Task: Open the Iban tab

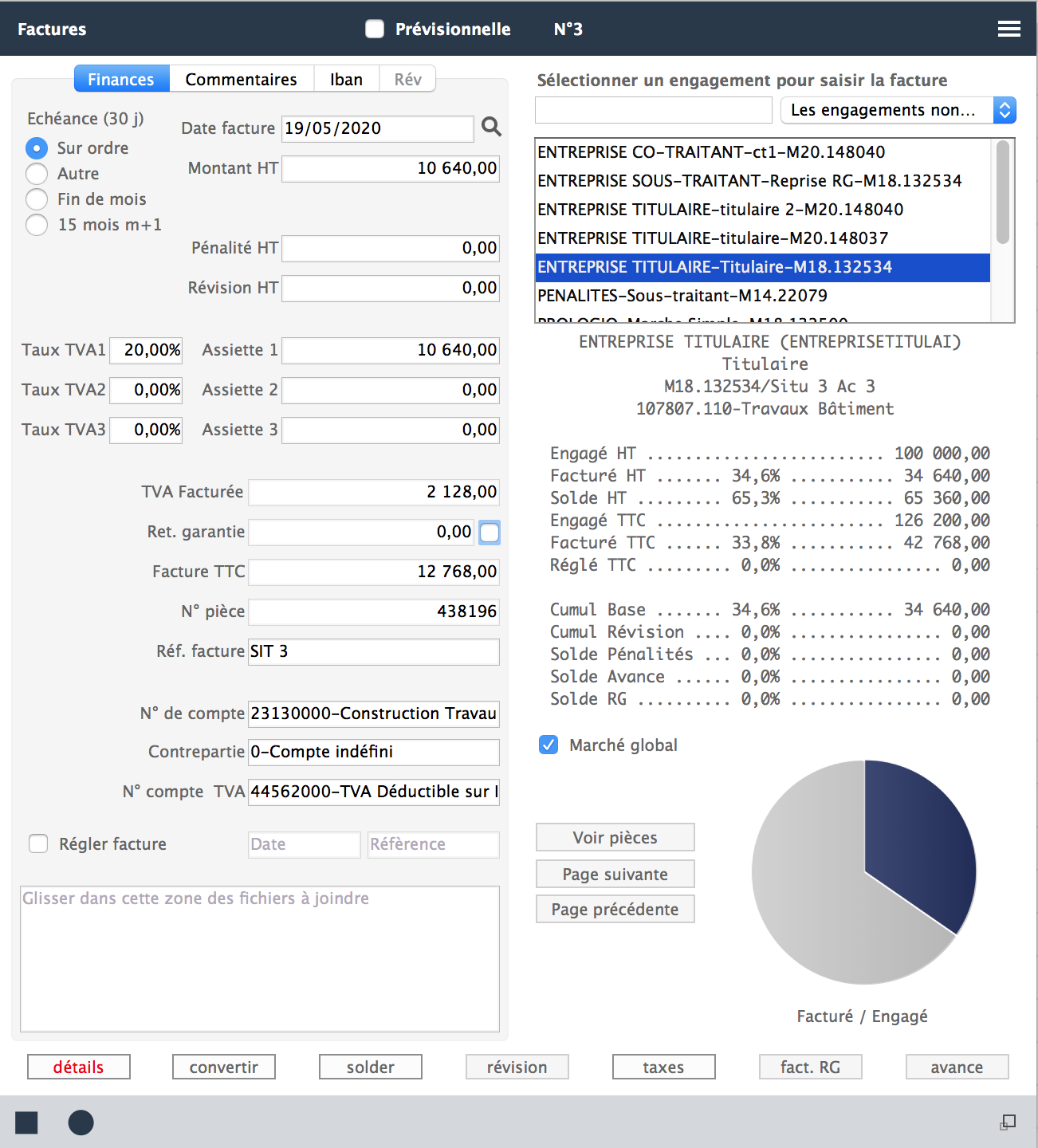Action: pos(347,79)
